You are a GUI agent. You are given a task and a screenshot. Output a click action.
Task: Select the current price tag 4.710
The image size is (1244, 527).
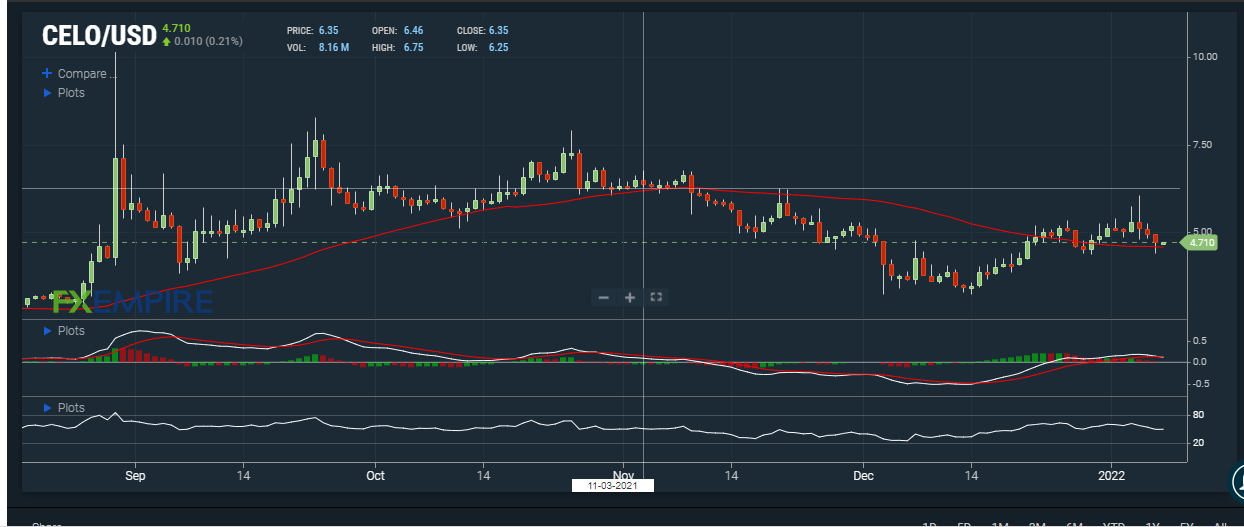click(1201, 242)
